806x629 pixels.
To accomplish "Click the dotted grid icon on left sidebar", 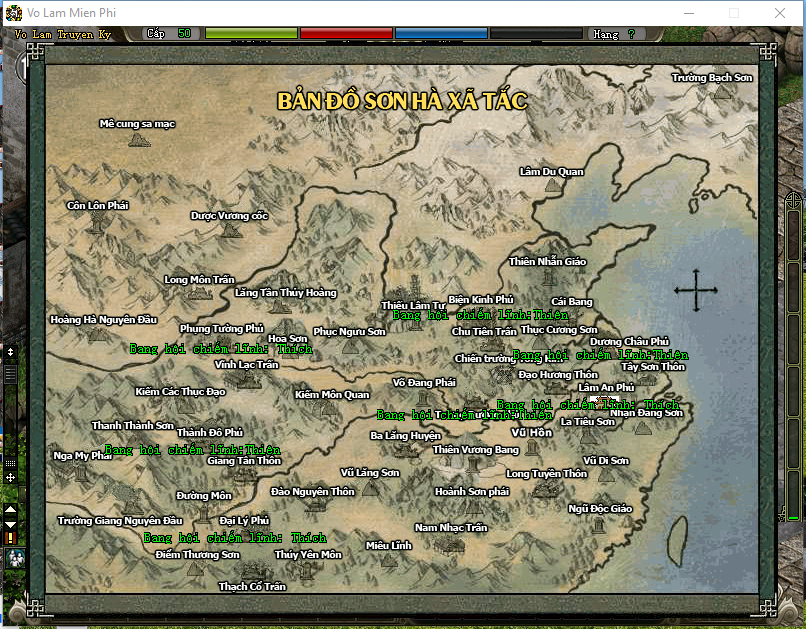I will point(10,464).
